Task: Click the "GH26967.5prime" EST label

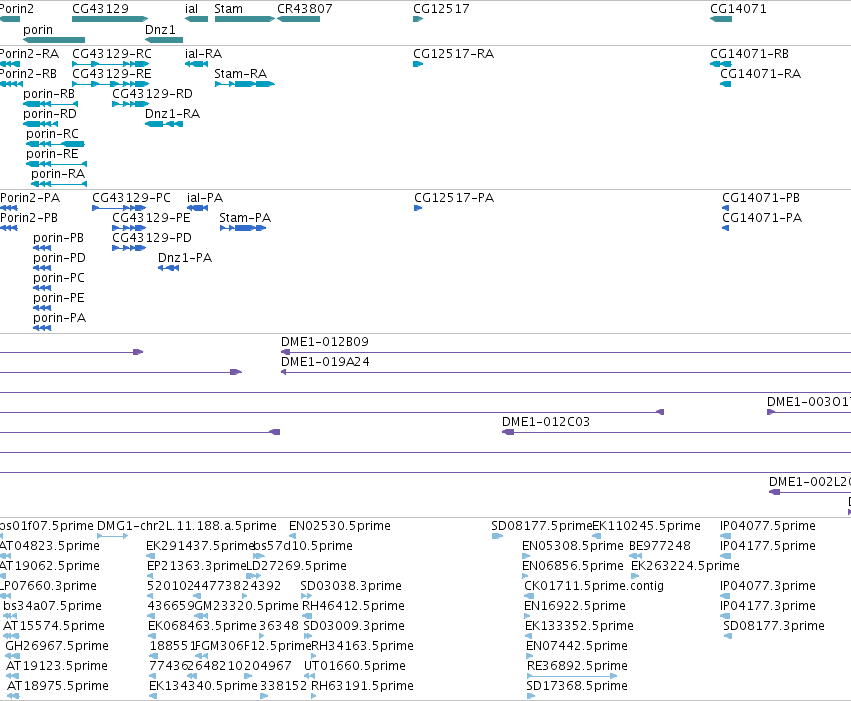Action: (57, 647)
